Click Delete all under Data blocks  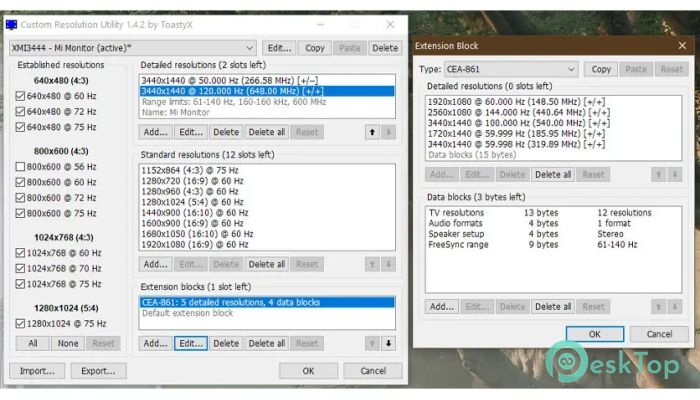coord(553,307)
